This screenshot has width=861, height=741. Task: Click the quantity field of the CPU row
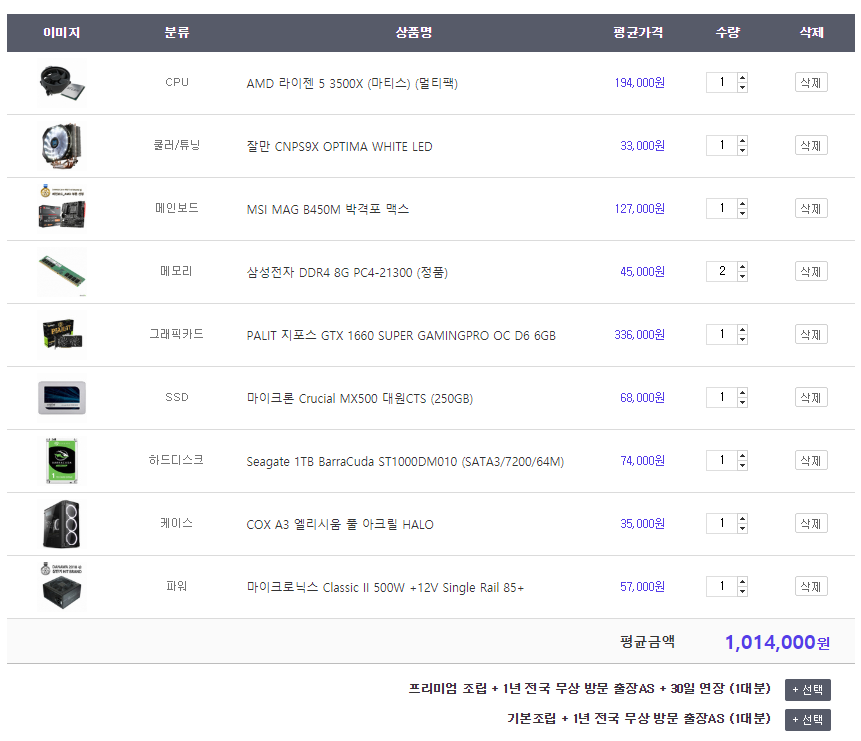(x=722, y=82)
